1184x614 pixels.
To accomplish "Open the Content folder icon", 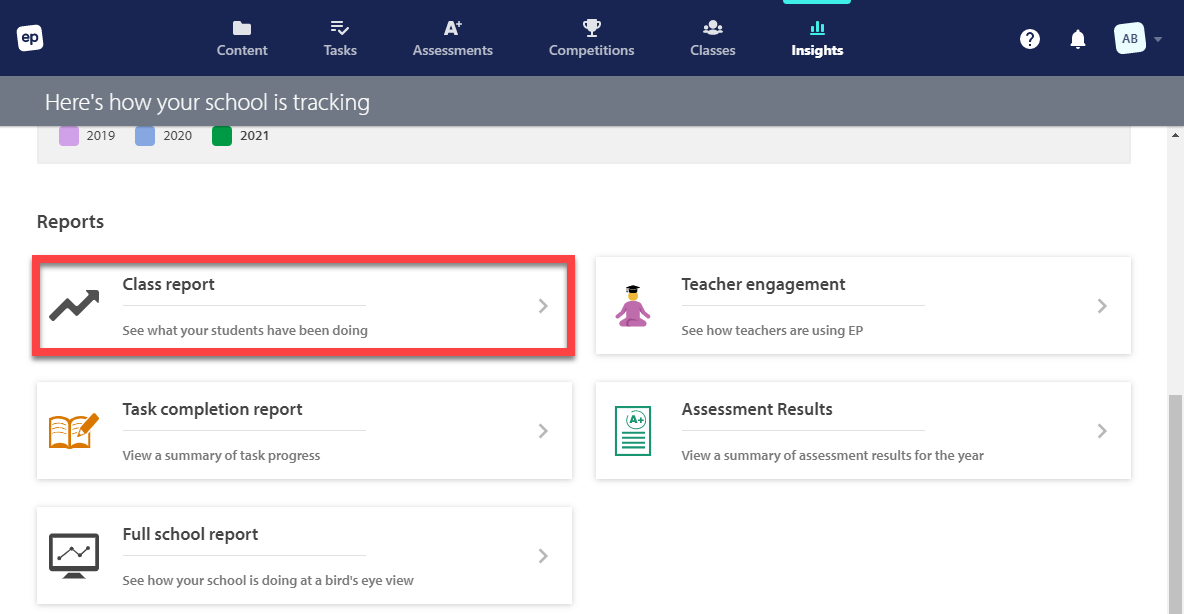I will (242, 28).
